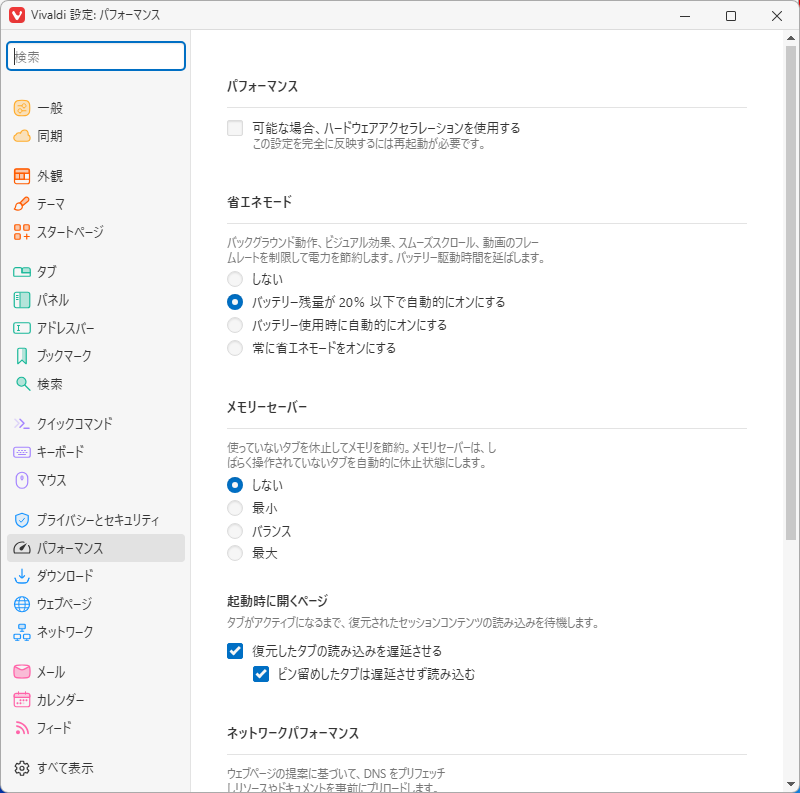Select the プライバシーとセキュリティ shield icon

[21, 520]
